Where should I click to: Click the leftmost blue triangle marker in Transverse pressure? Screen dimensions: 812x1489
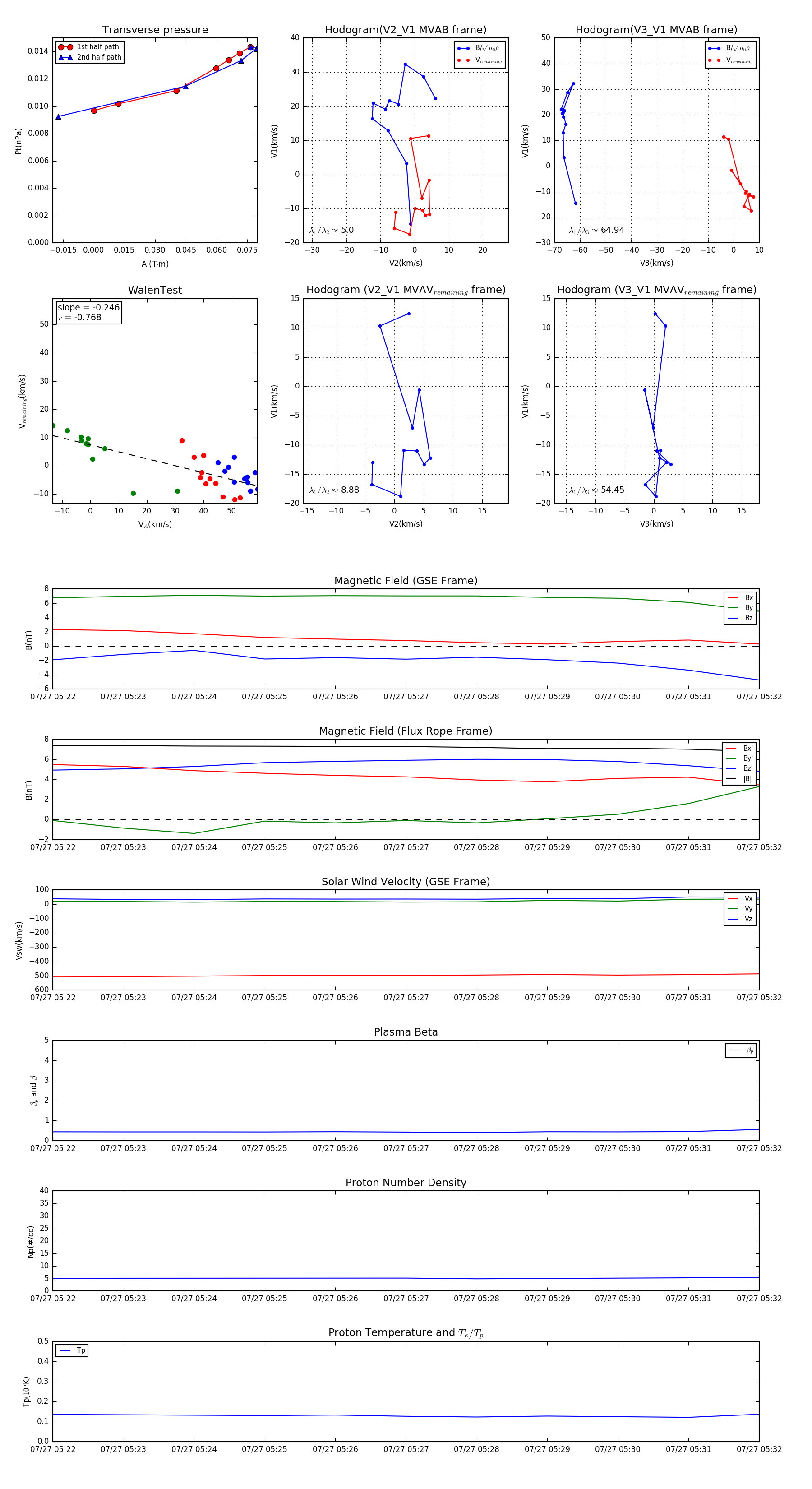(58, 117)
